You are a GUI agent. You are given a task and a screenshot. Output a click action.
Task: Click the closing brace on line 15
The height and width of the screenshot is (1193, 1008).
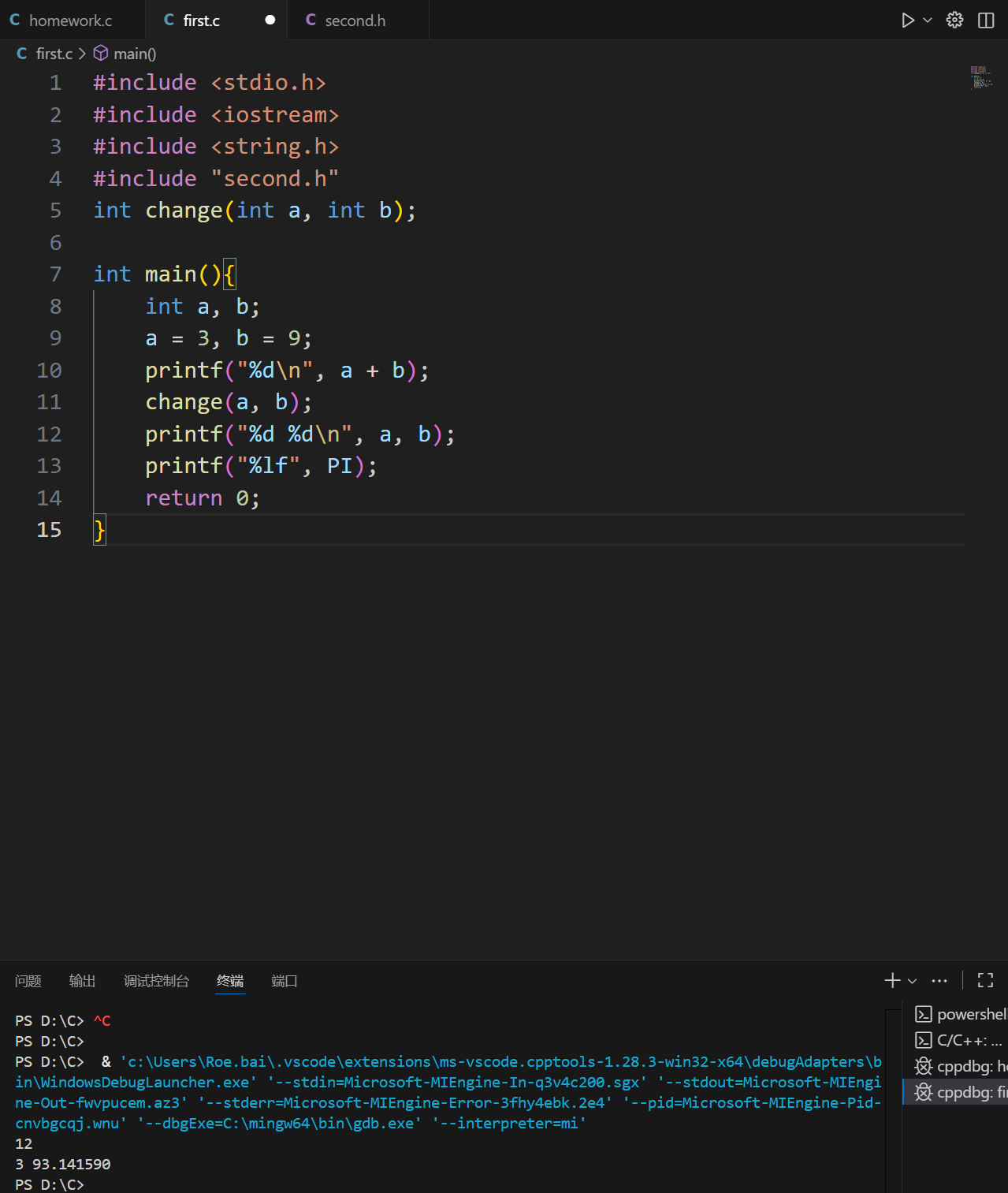pos(99,530)
